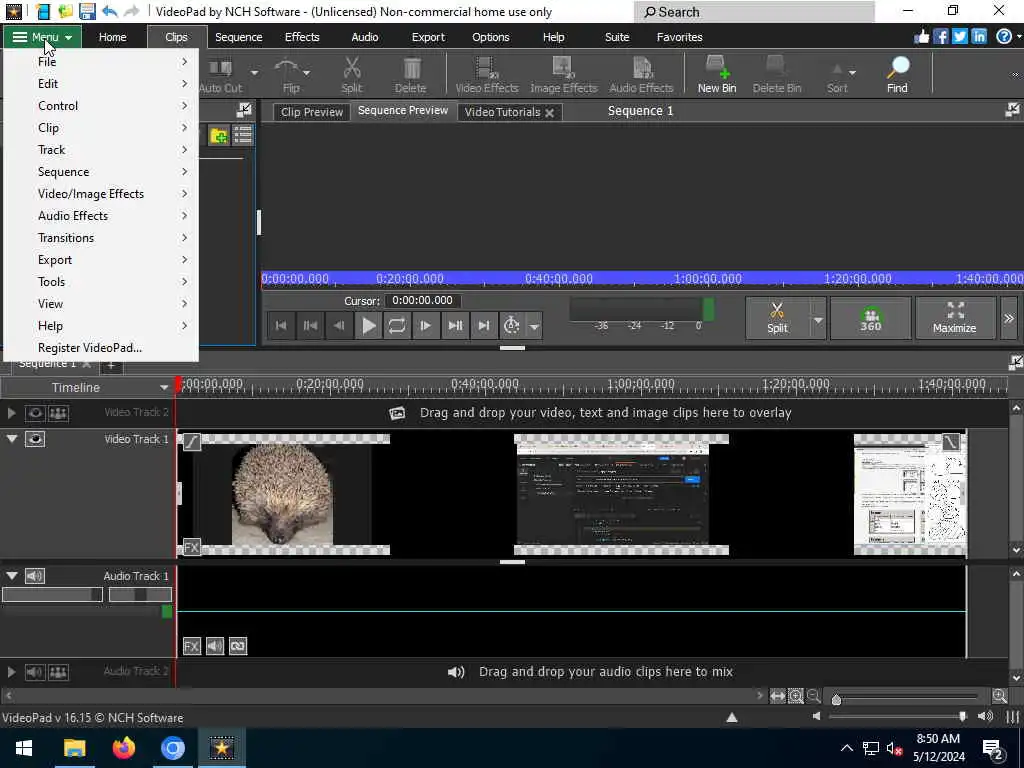Open Firefox from the taskbar

[x=123, y=748]
